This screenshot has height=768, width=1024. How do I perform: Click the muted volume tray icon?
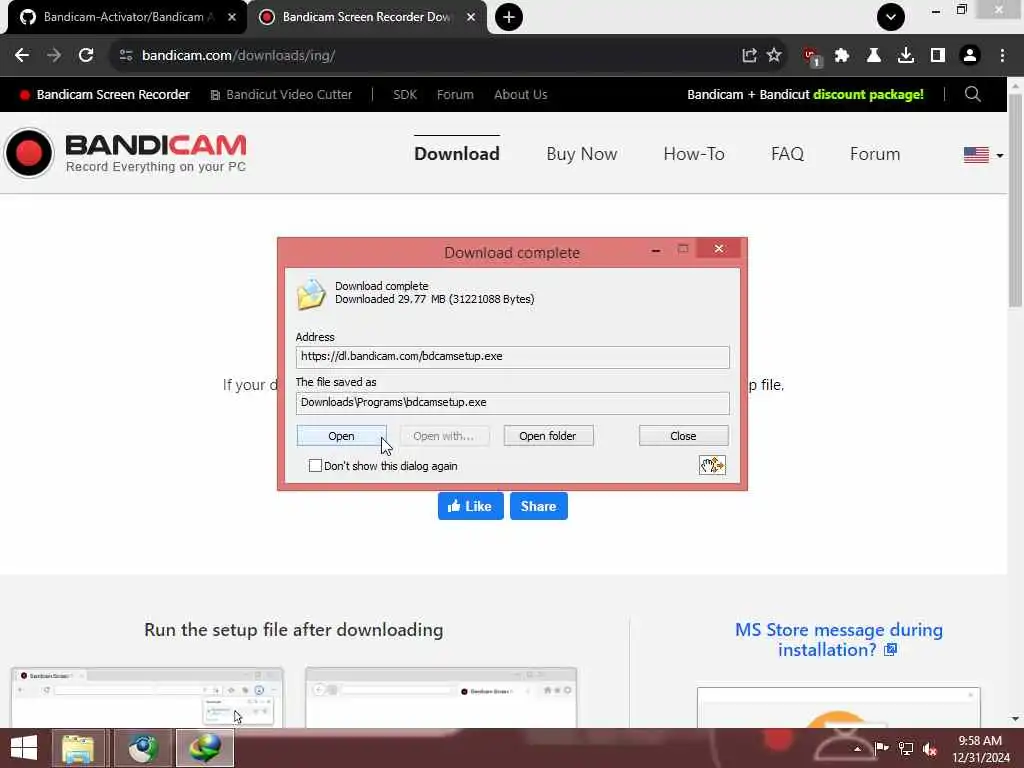tap(930, 749)
